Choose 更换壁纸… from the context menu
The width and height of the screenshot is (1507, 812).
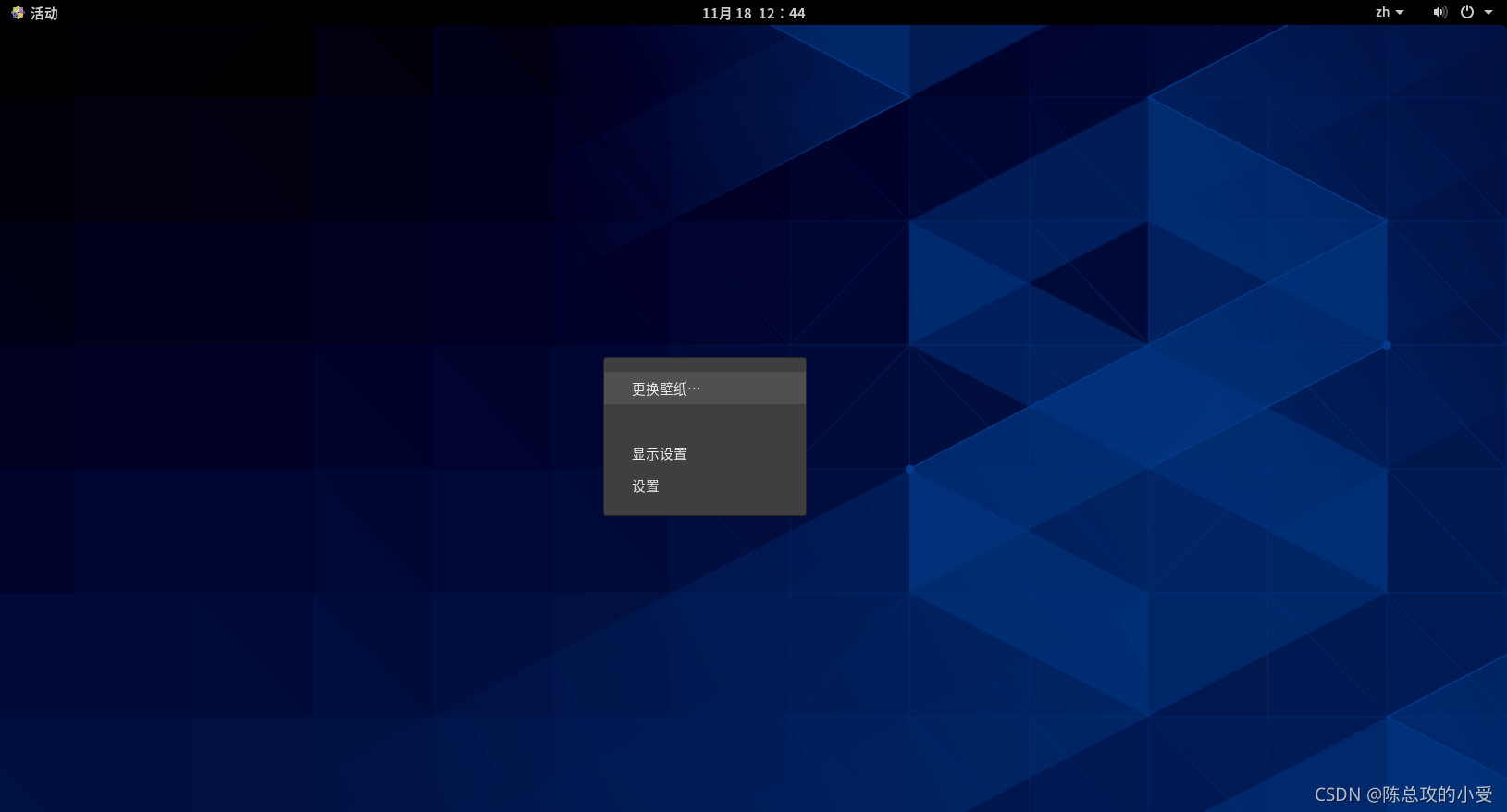pyautogui.click(x=666, y=389)
